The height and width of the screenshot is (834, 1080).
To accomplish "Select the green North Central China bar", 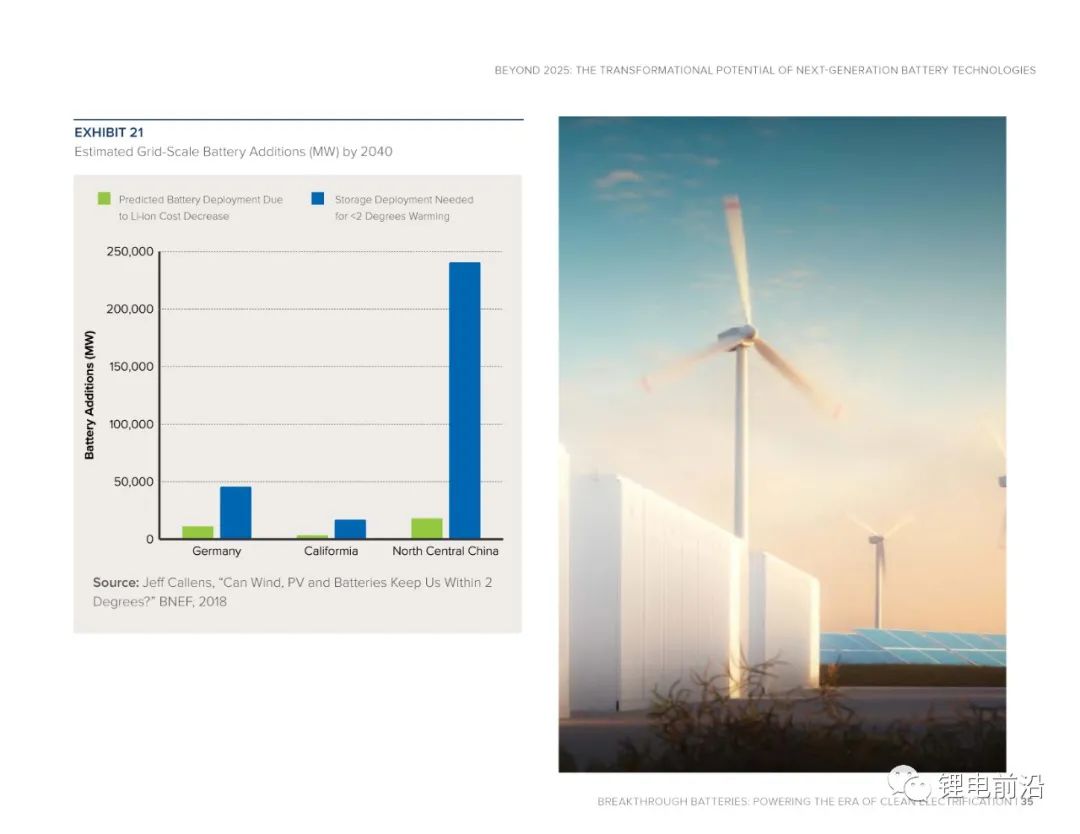I will tap(427, 528).
